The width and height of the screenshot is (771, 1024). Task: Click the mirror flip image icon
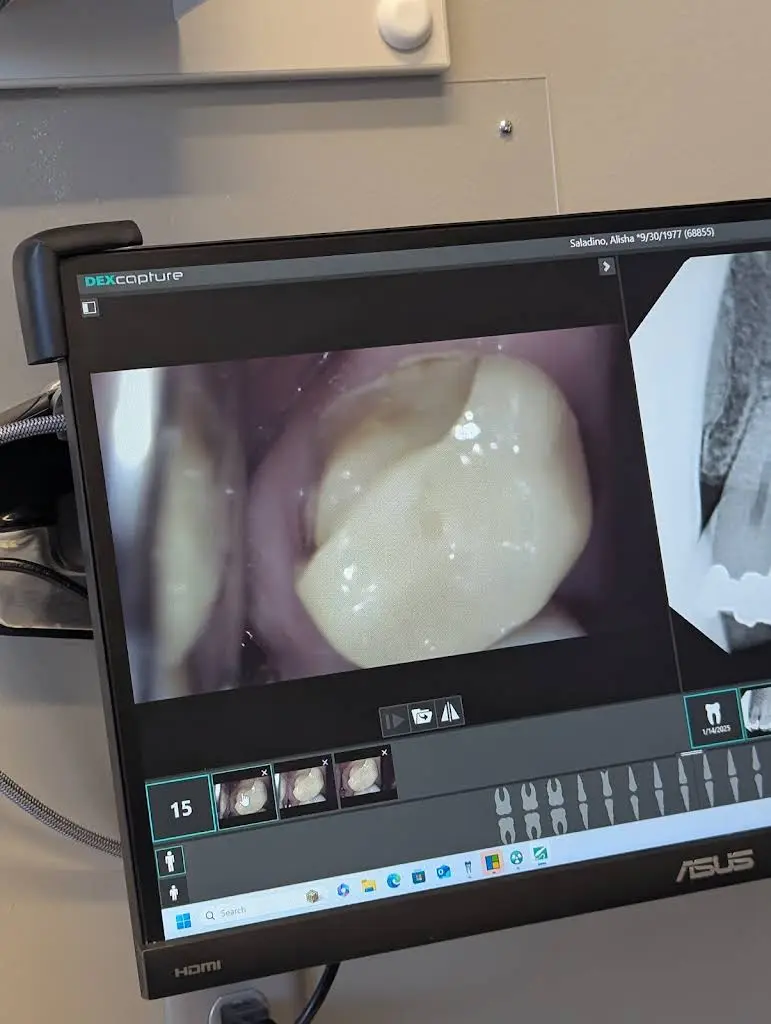coord(450,712)
